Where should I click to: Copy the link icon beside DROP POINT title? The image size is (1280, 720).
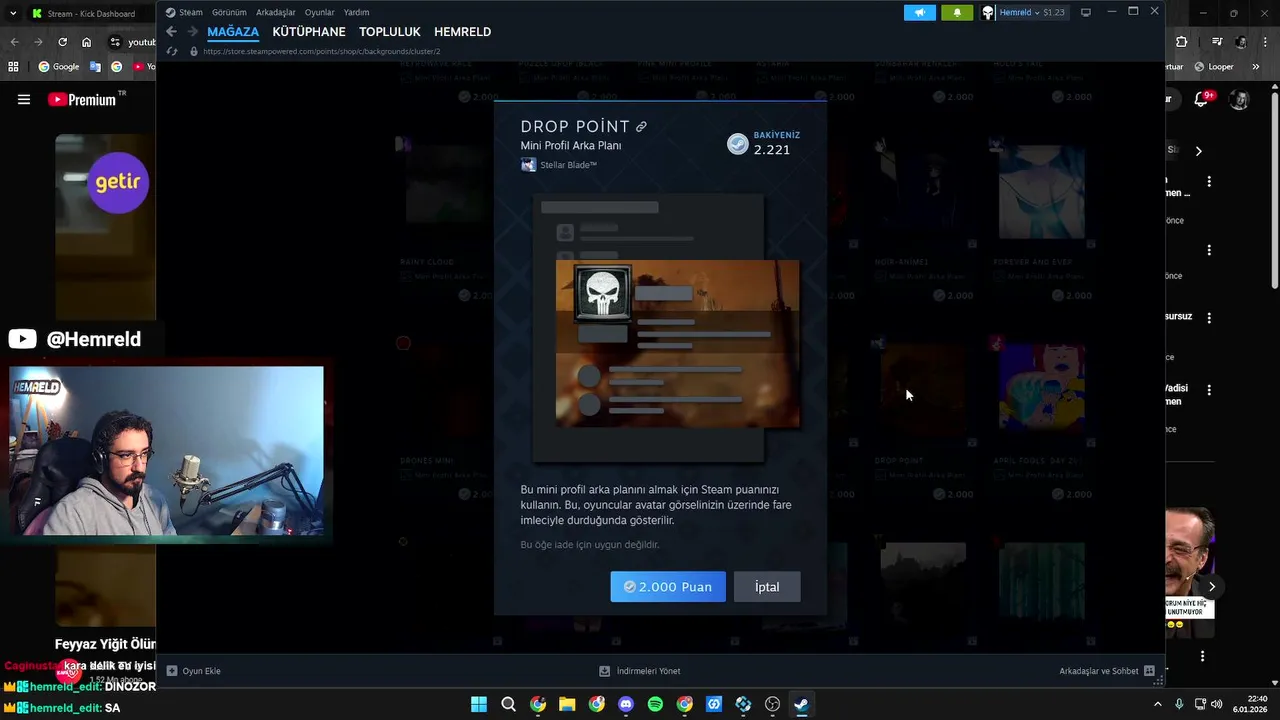[641, 127]
